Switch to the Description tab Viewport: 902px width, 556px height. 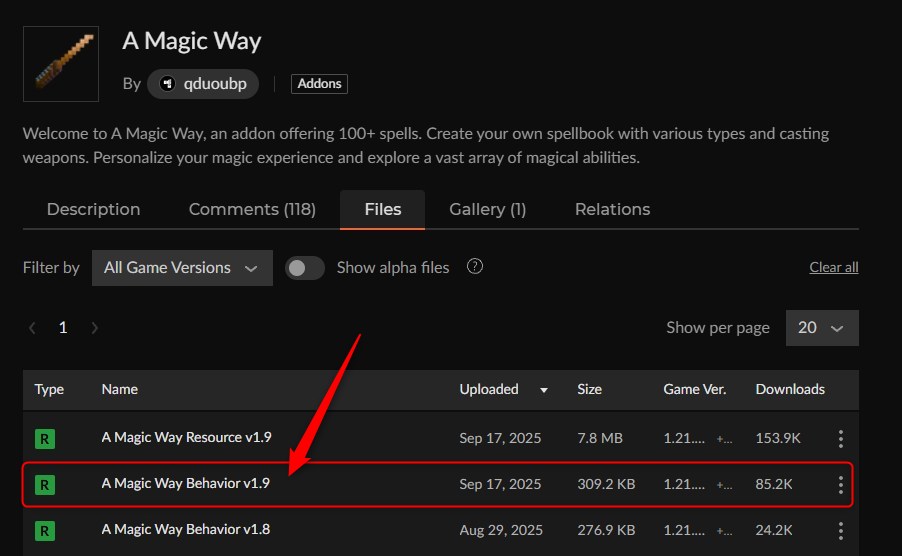(93, 209)
